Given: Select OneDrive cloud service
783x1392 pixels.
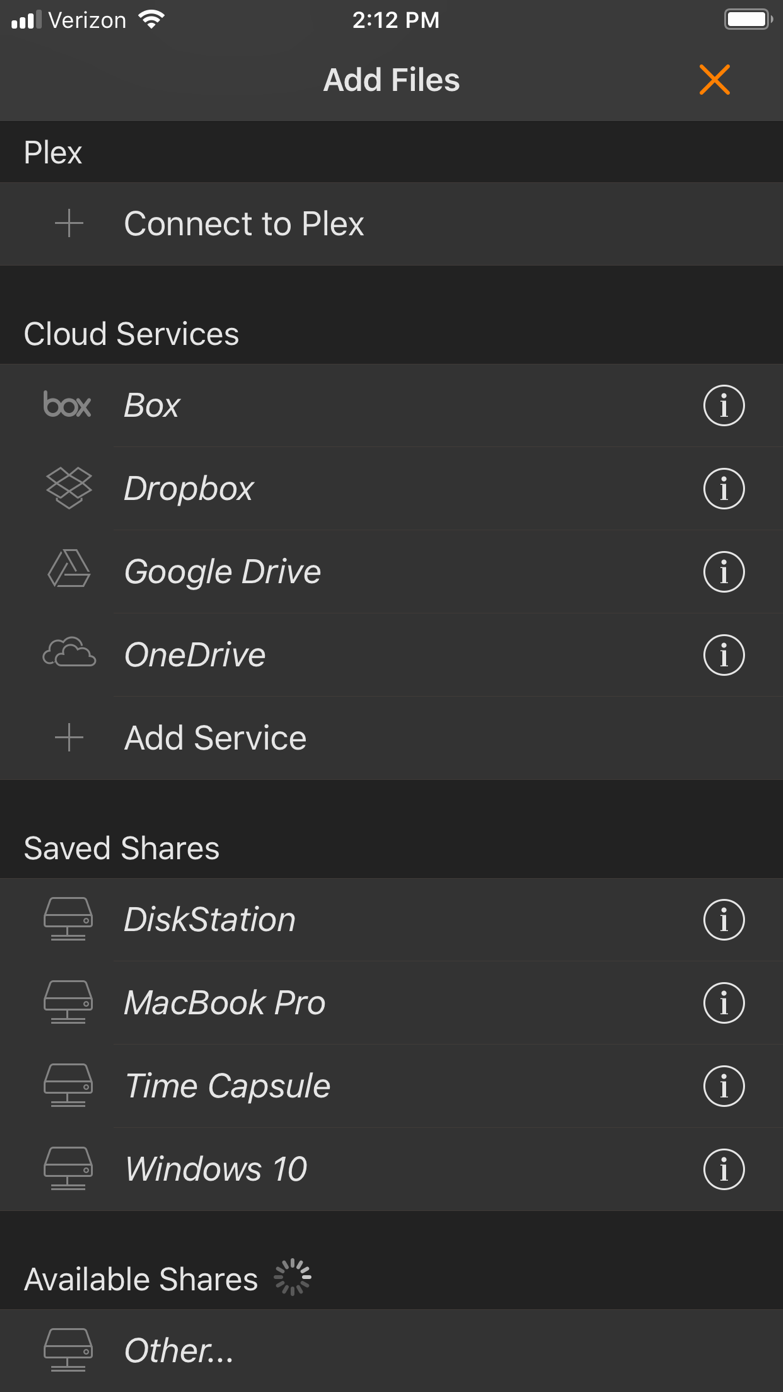Looking at the screenshot, I should pos(195,655).
